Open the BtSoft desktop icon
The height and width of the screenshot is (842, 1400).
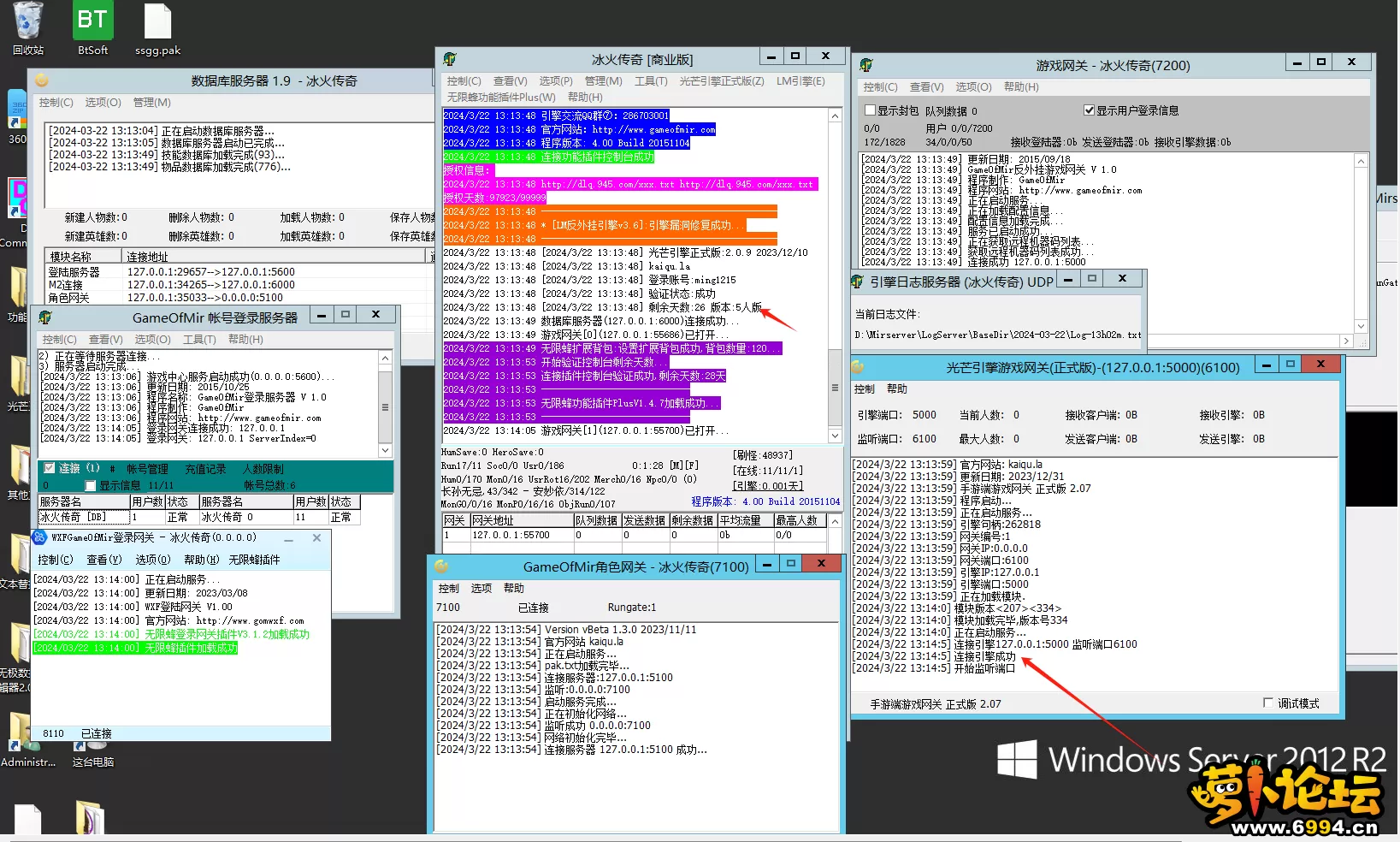tap(92, 27)
